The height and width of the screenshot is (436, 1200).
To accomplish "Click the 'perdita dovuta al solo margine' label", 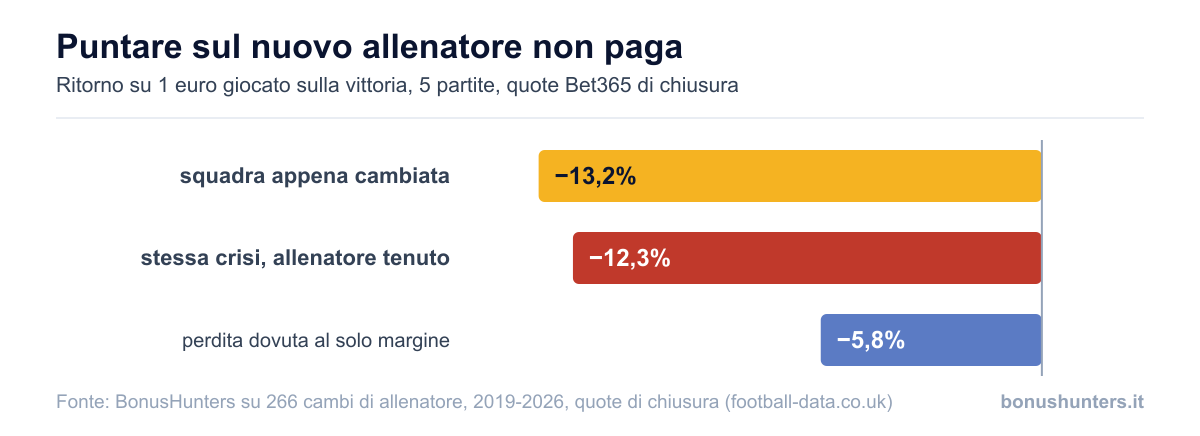I will point(316,341).
